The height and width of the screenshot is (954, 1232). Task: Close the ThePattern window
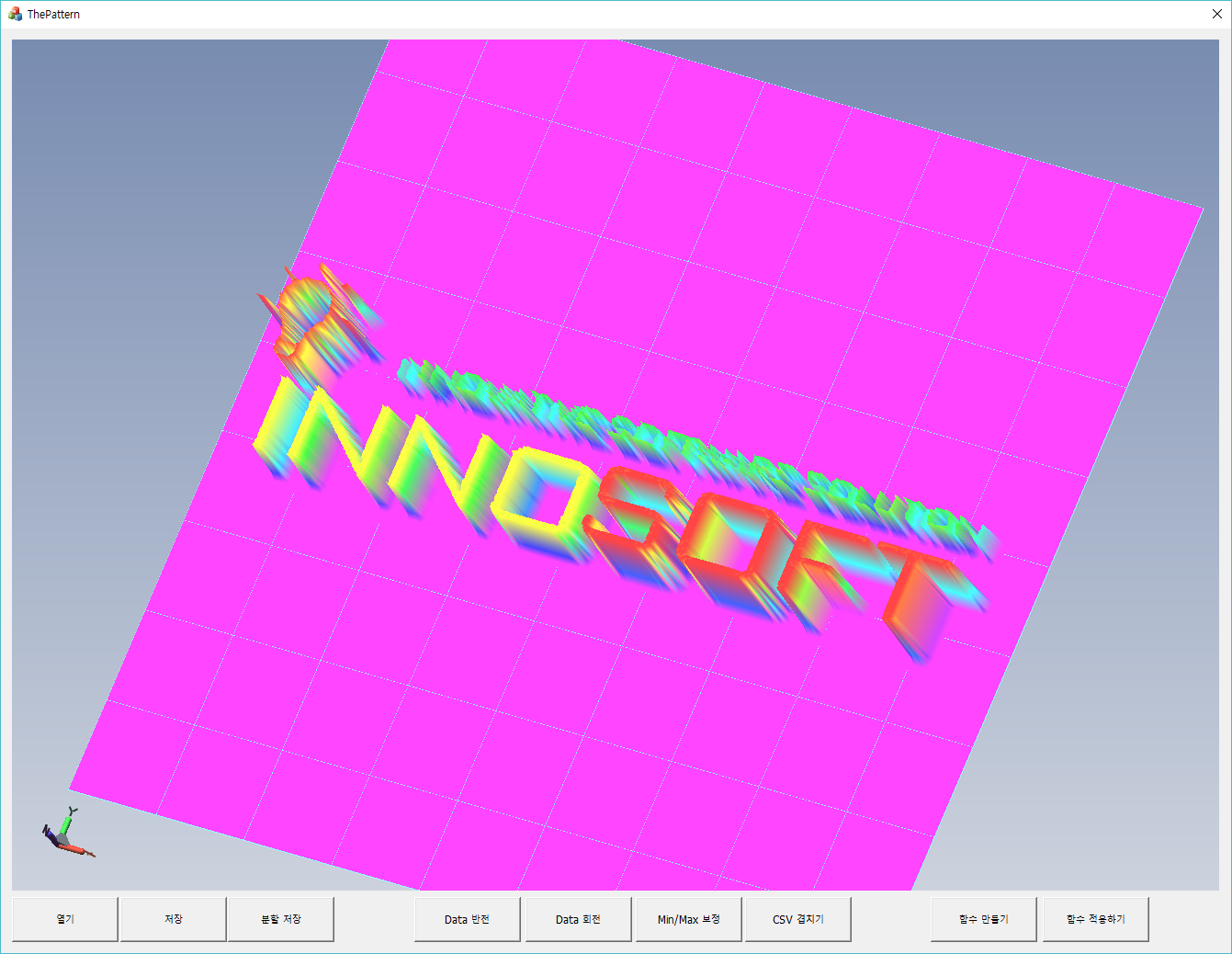1217,14
